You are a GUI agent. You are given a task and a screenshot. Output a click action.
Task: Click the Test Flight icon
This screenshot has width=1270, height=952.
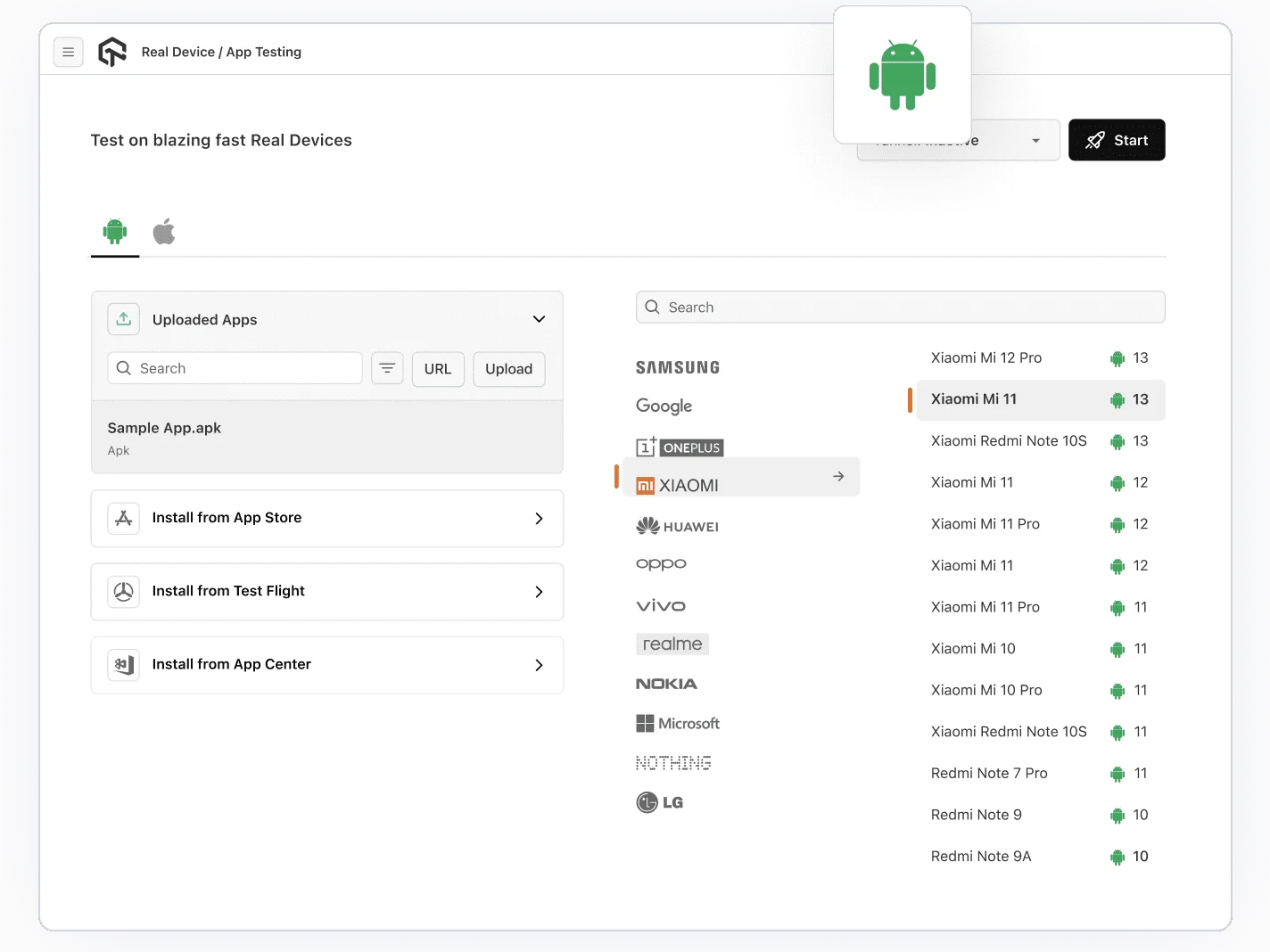(x=124, y=591)
